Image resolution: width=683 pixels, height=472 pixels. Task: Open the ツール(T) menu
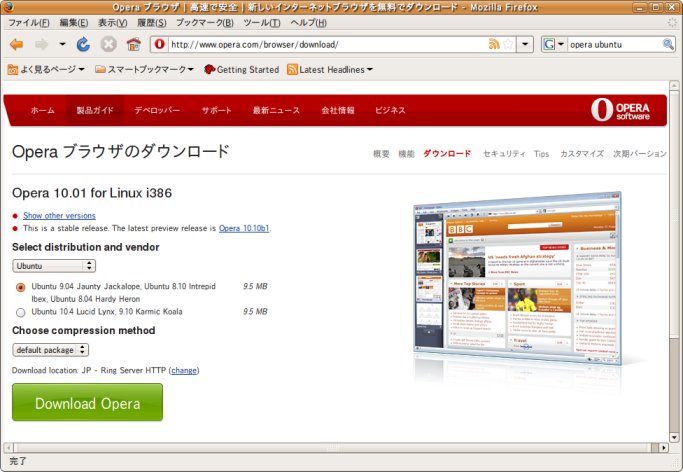pyautogui.click(x=262, y=22)
